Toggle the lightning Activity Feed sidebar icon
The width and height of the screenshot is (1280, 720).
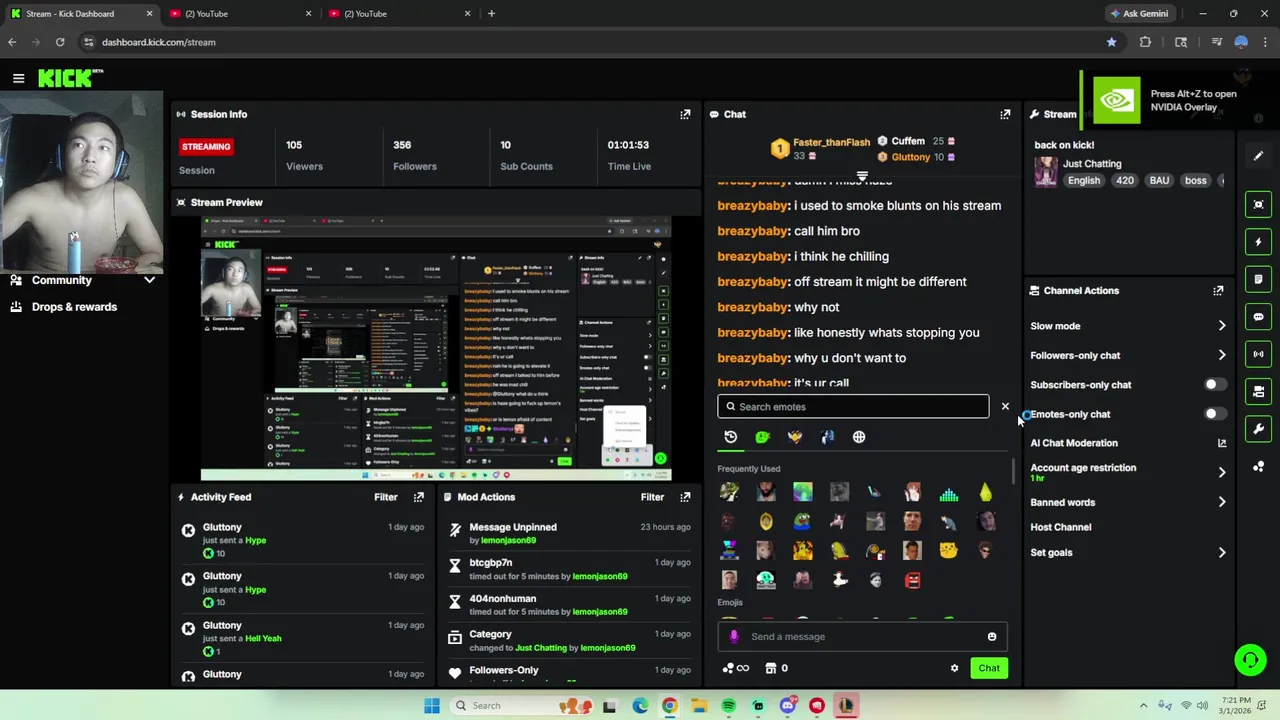point(1258,242)
